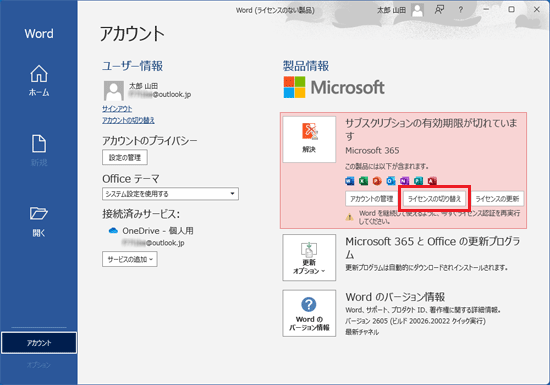Click the アカウントの管理 button
The image size is (550, 385).
point(371,199)
